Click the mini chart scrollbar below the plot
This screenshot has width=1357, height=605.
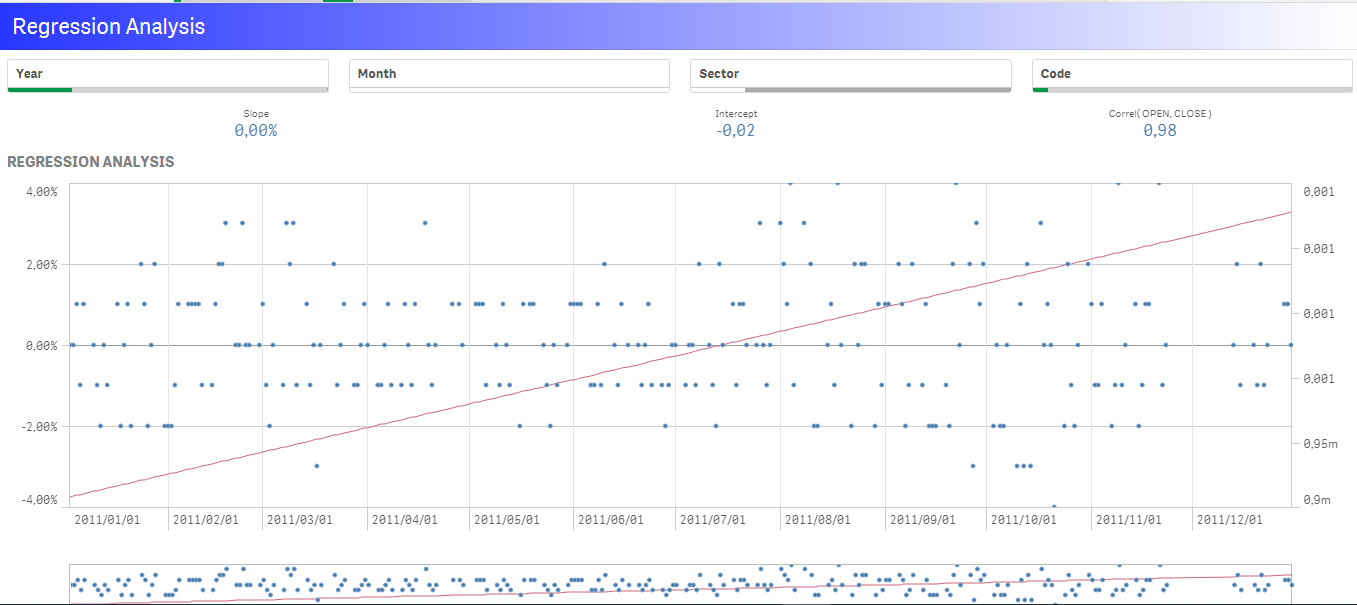coord(680,584)
